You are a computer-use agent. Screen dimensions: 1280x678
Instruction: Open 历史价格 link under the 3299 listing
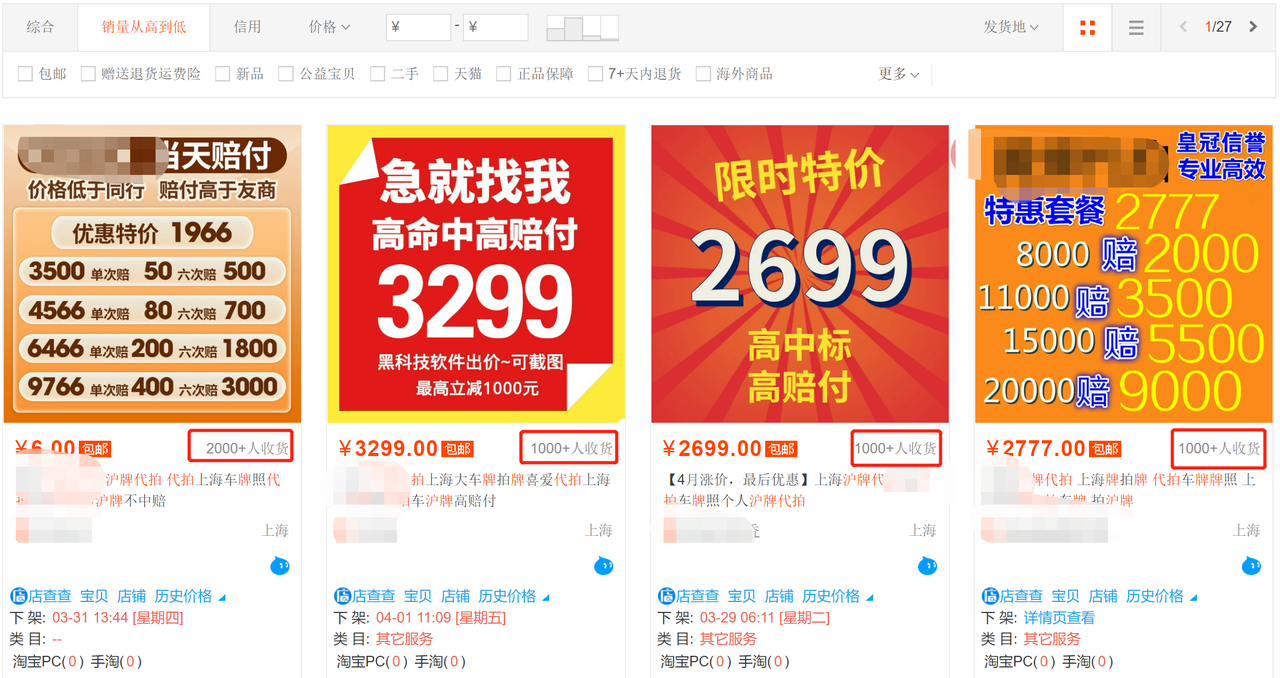click(507, 596)
